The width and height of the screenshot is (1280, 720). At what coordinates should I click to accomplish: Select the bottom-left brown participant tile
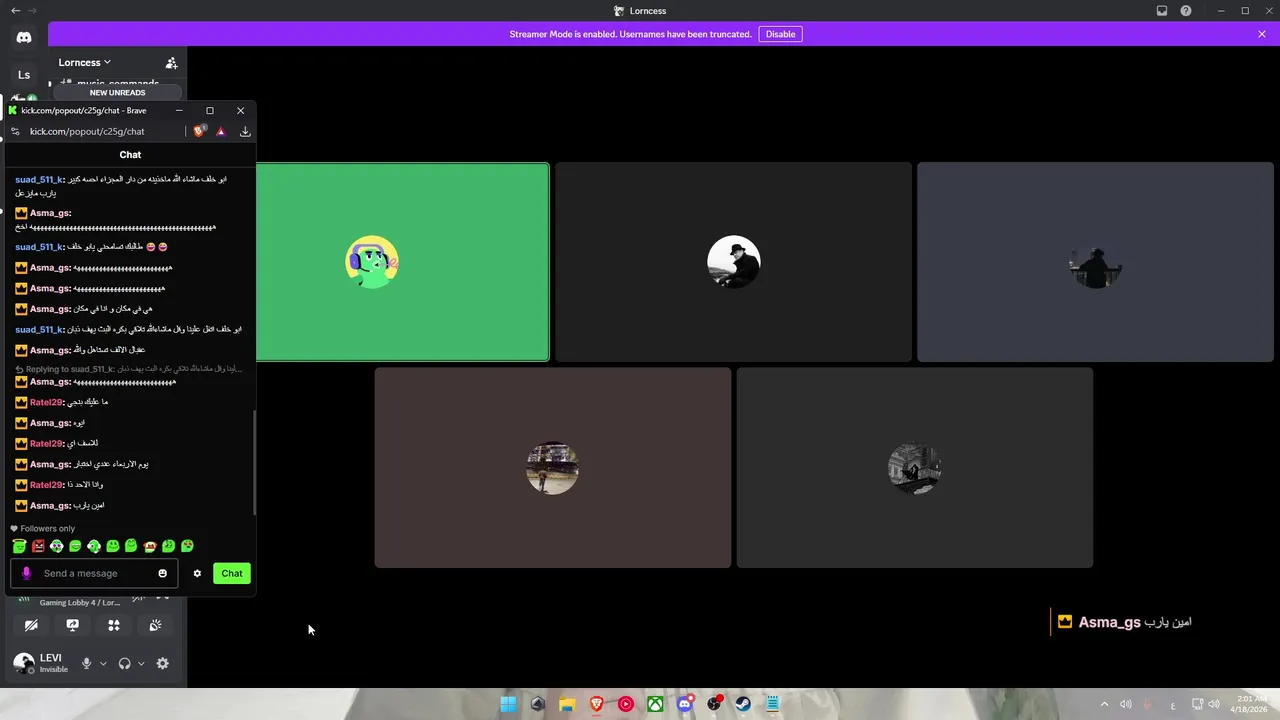click(x=553, y=468)
